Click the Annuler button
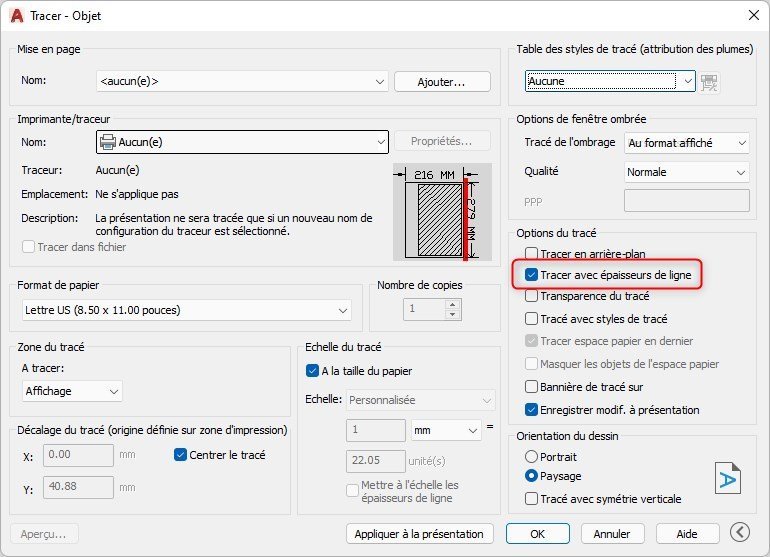 pos(612,534)
